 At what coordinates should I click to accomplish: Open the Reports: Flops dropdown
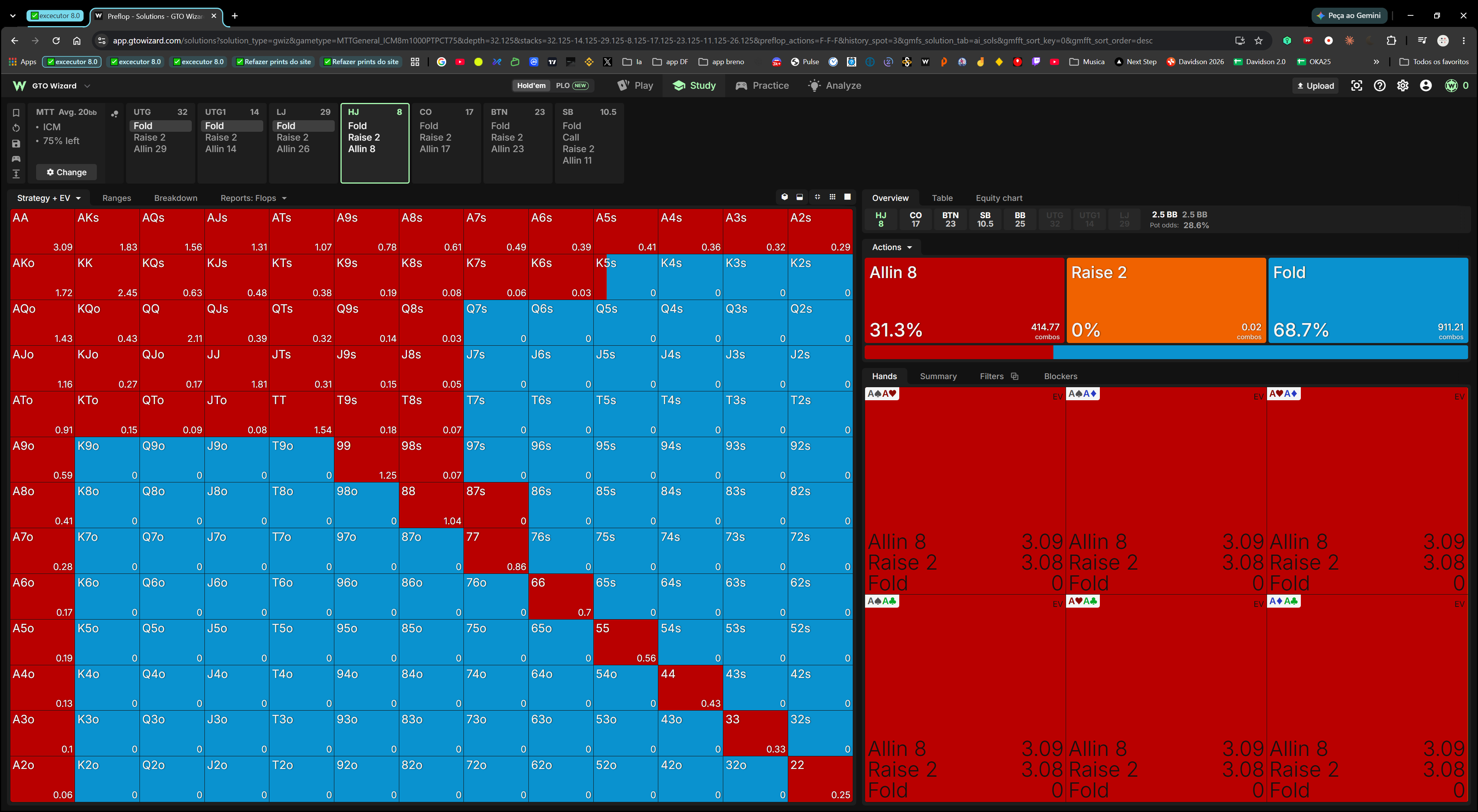(x=254, y=198)
